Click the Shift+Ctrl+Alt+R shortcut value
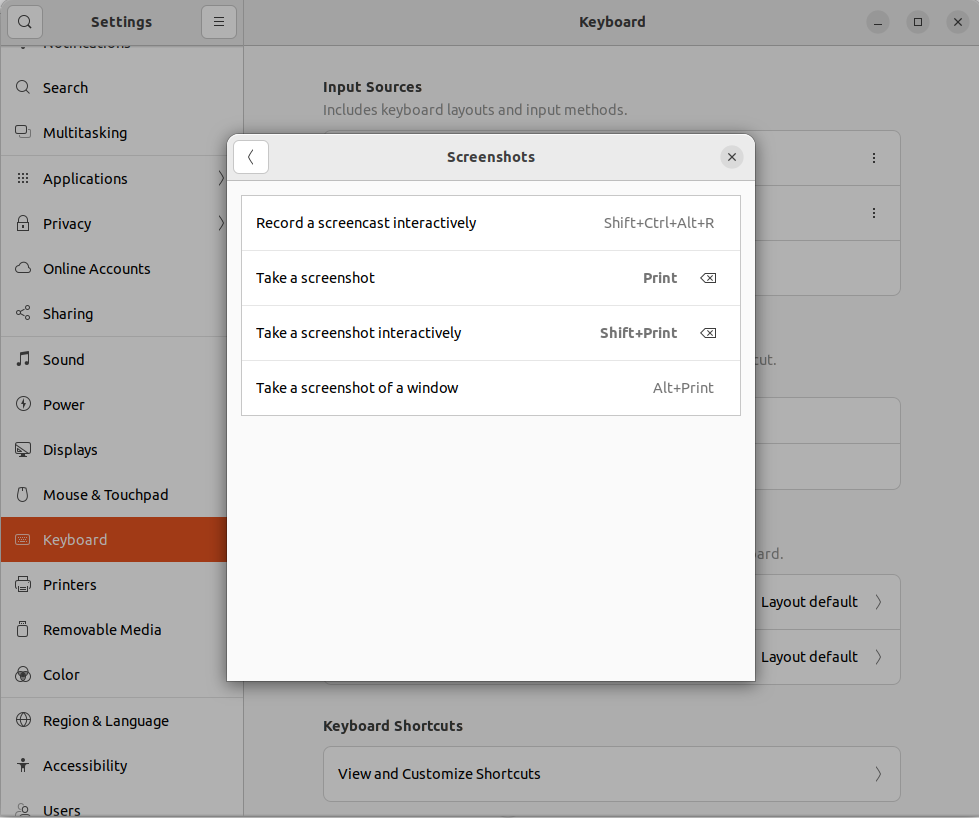 click(659, 223)
